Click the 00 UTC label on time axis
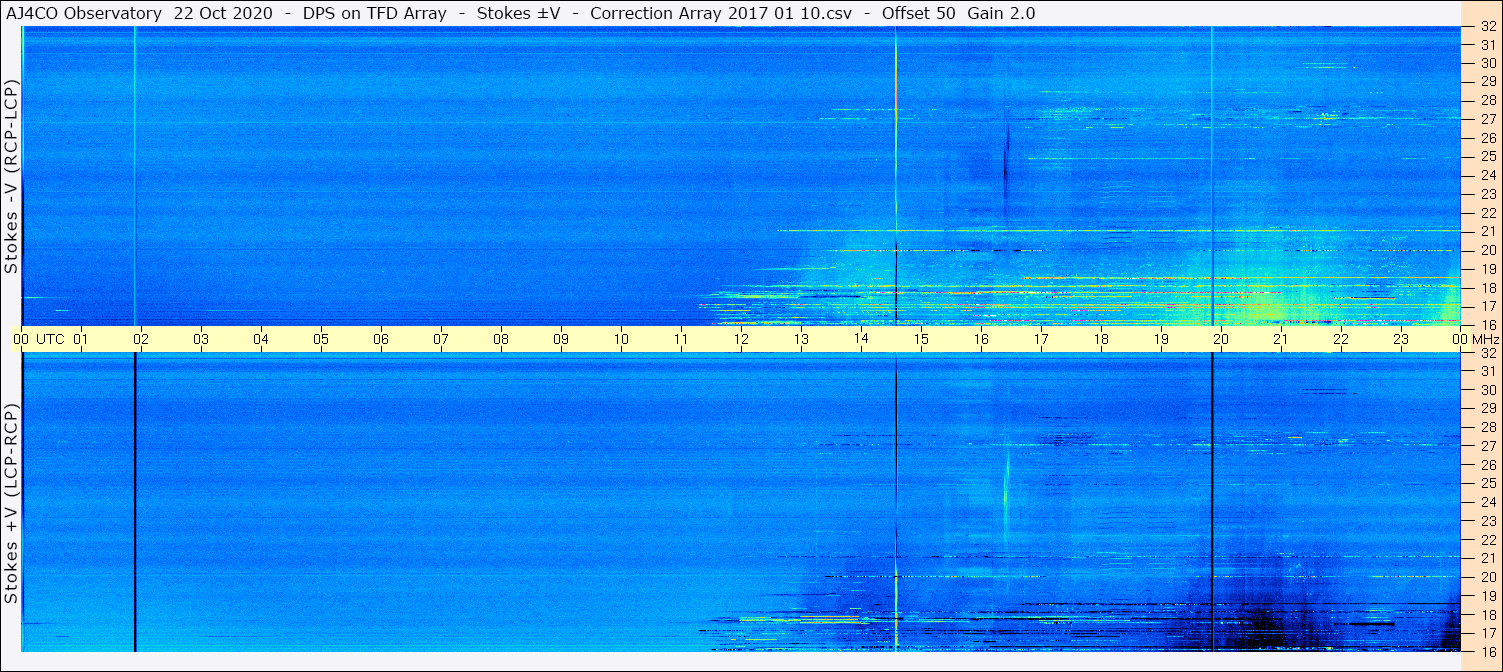Screen dimensions: 1503x672 [x=38, y=339]
